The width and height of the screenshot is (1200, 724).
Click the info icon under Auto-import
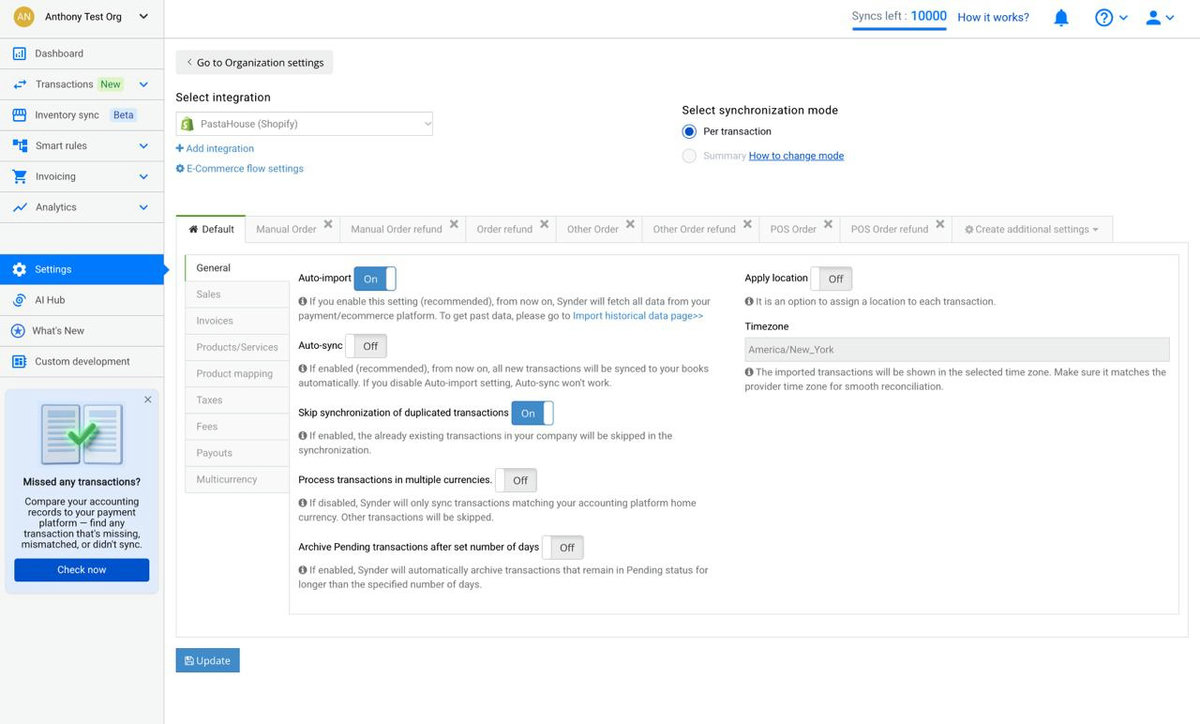pyautogui.click(x=303, y=301)
